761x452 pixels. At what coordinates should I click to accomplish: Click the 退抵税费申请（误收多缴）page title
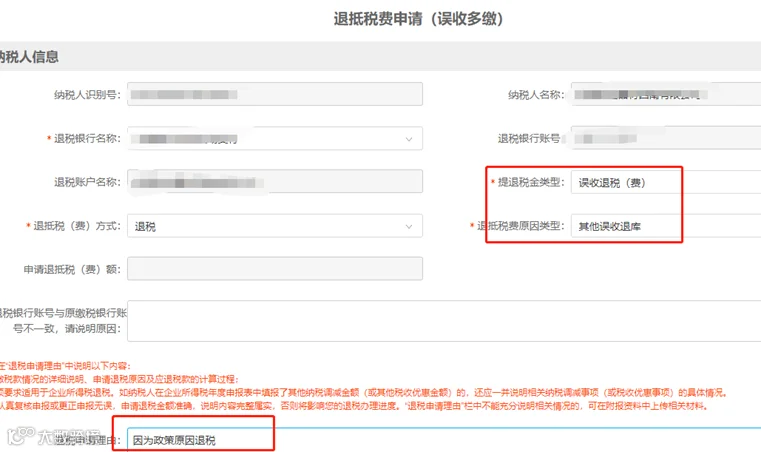(x=418, y=19)
